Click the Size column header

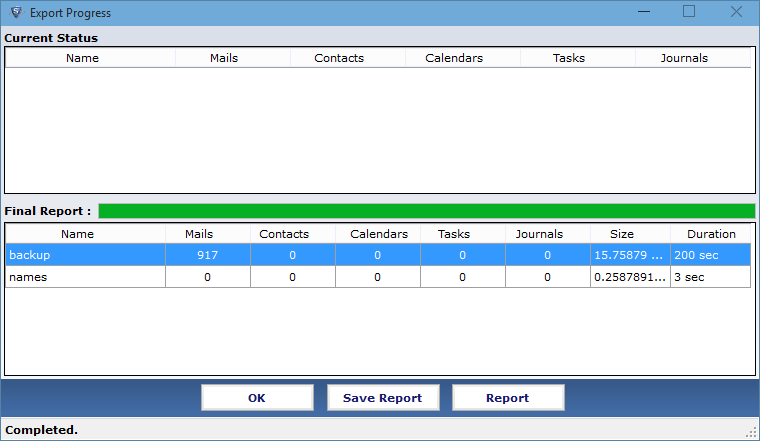pyautogui.click(x=622, y=234)
